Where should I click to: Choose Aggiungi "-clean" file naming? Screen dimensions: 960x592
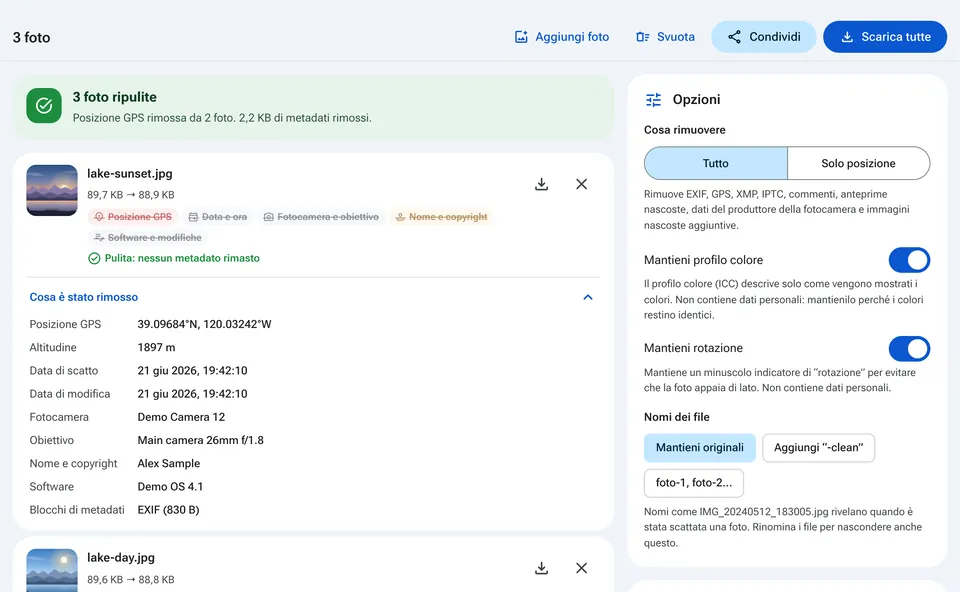(x=819, y=448)
